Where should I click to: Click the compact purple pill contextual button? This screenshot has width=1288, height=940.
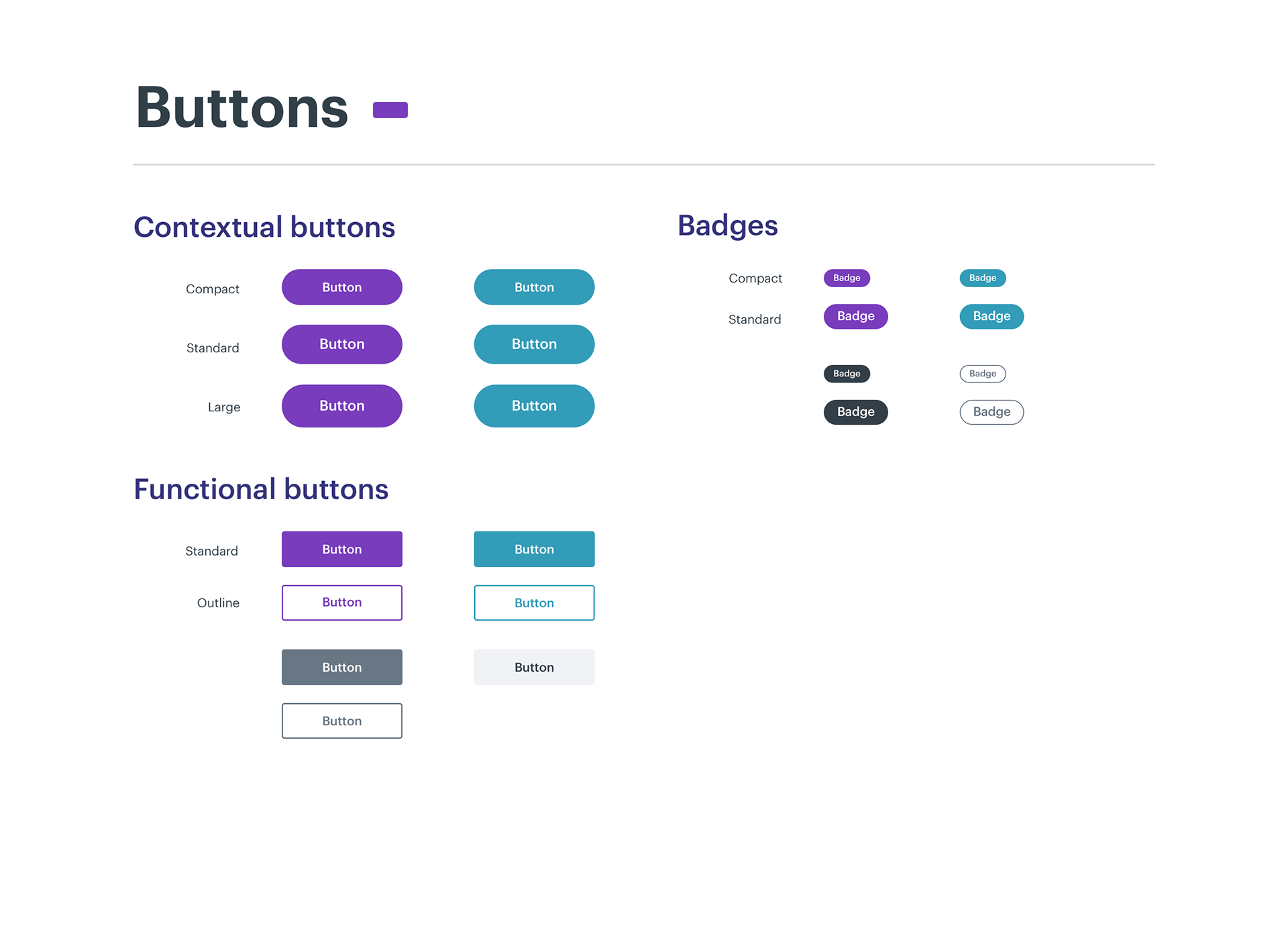click(341, 287)
